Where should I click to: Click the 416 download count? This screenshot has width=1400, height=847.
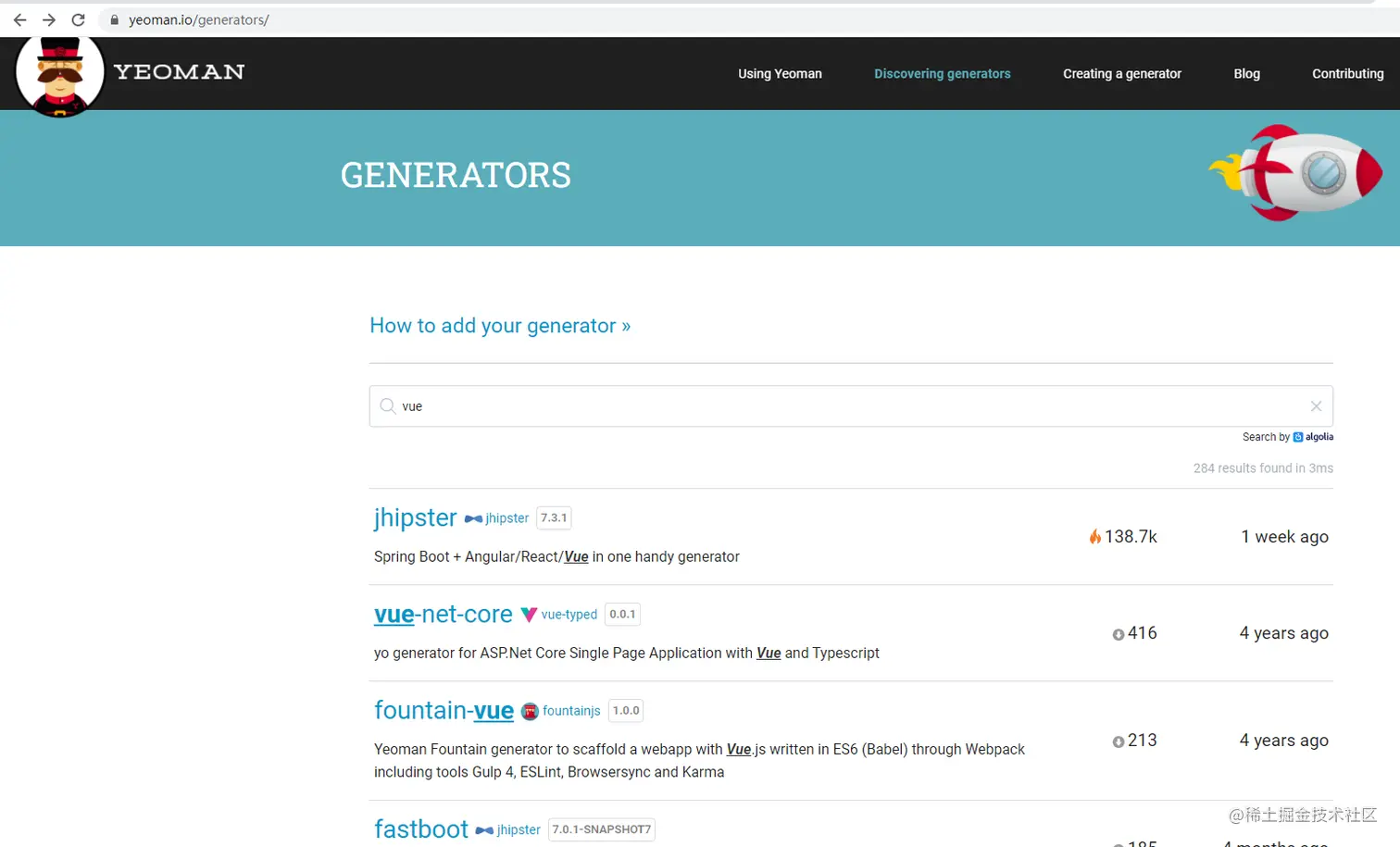coord(1142,633)
